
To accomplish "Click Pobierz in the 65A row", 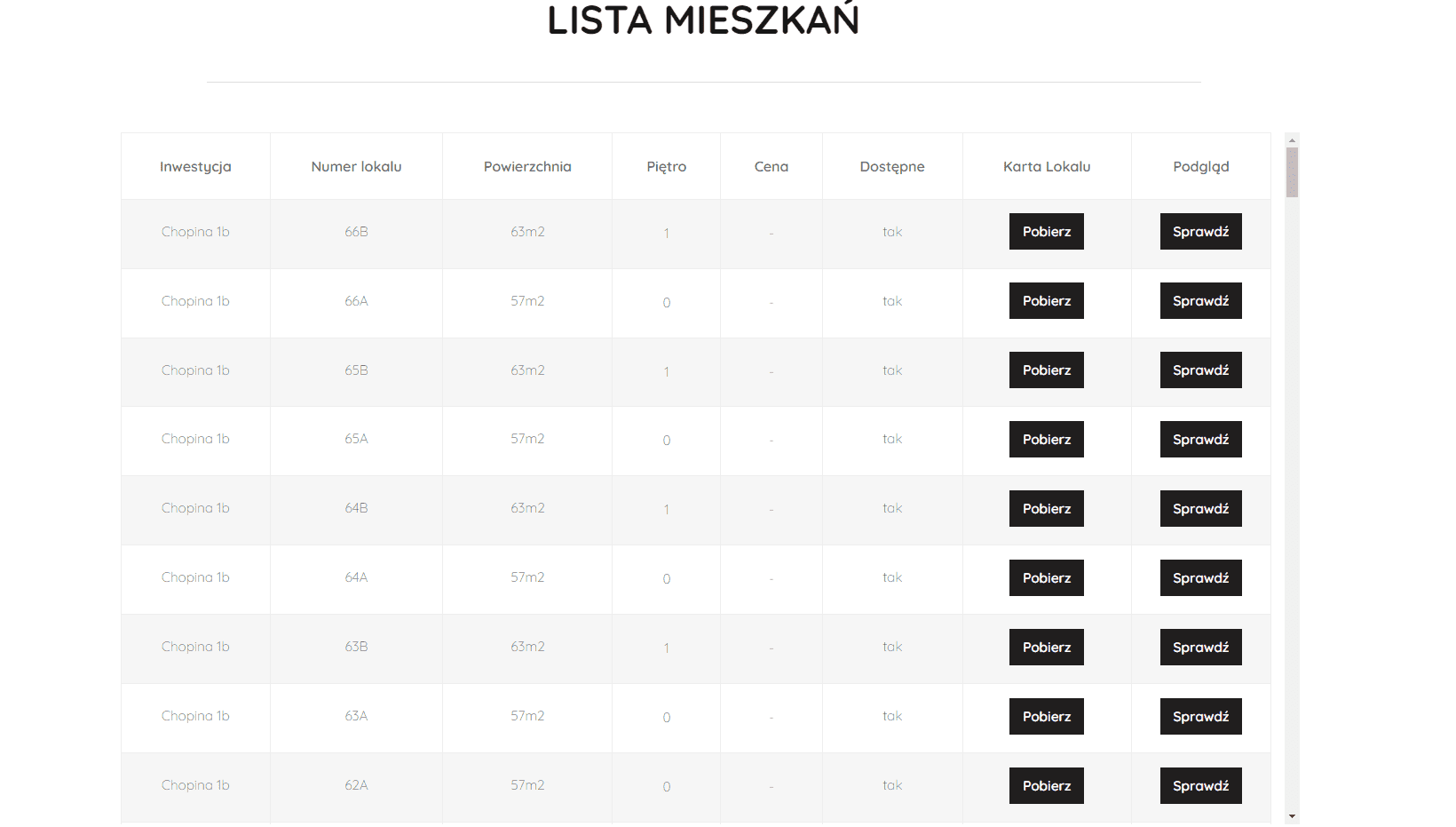I will (x=1046, y=440).
